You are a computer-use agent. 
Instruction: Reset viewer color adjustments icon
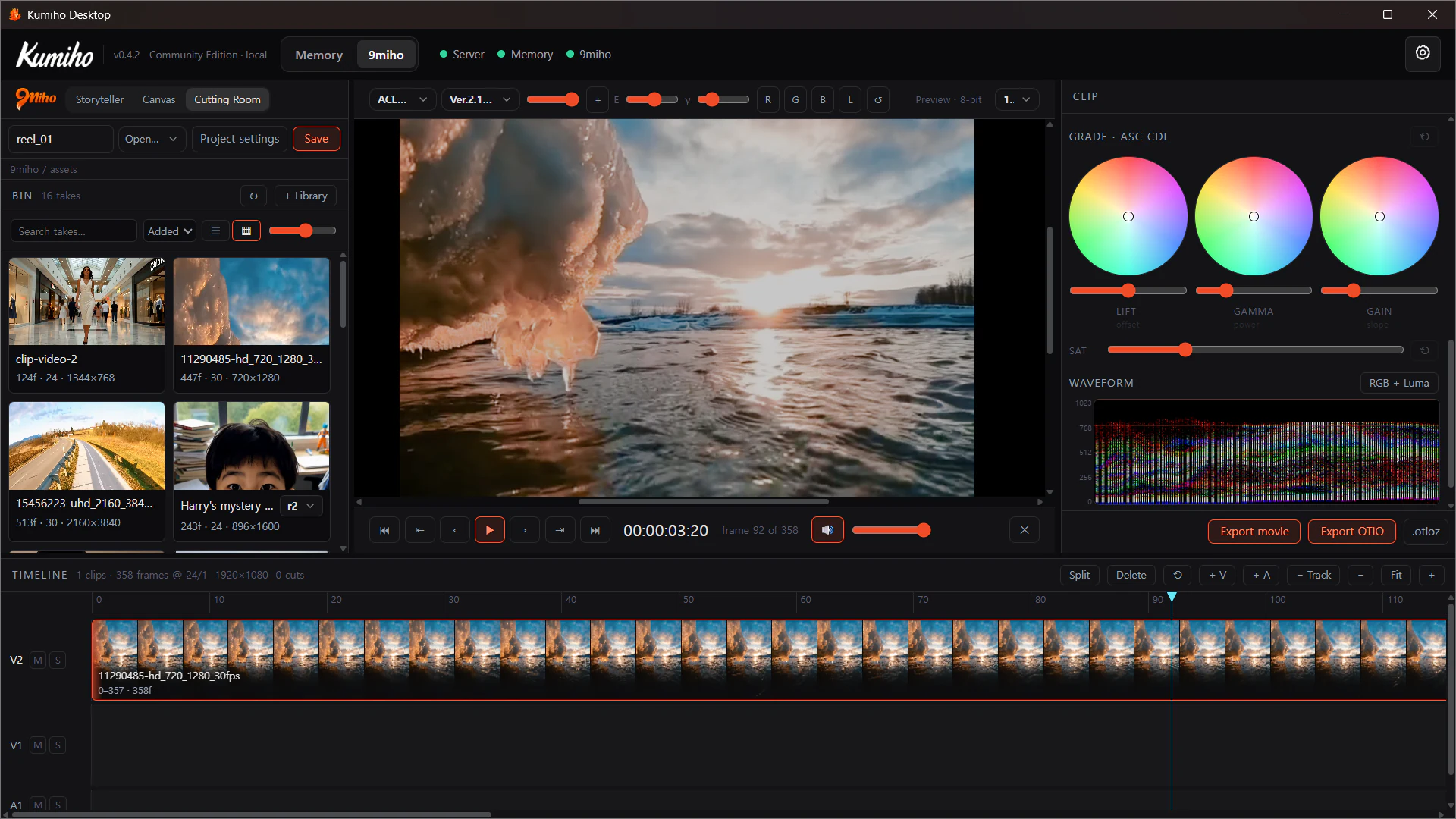[x=878, y=99]
